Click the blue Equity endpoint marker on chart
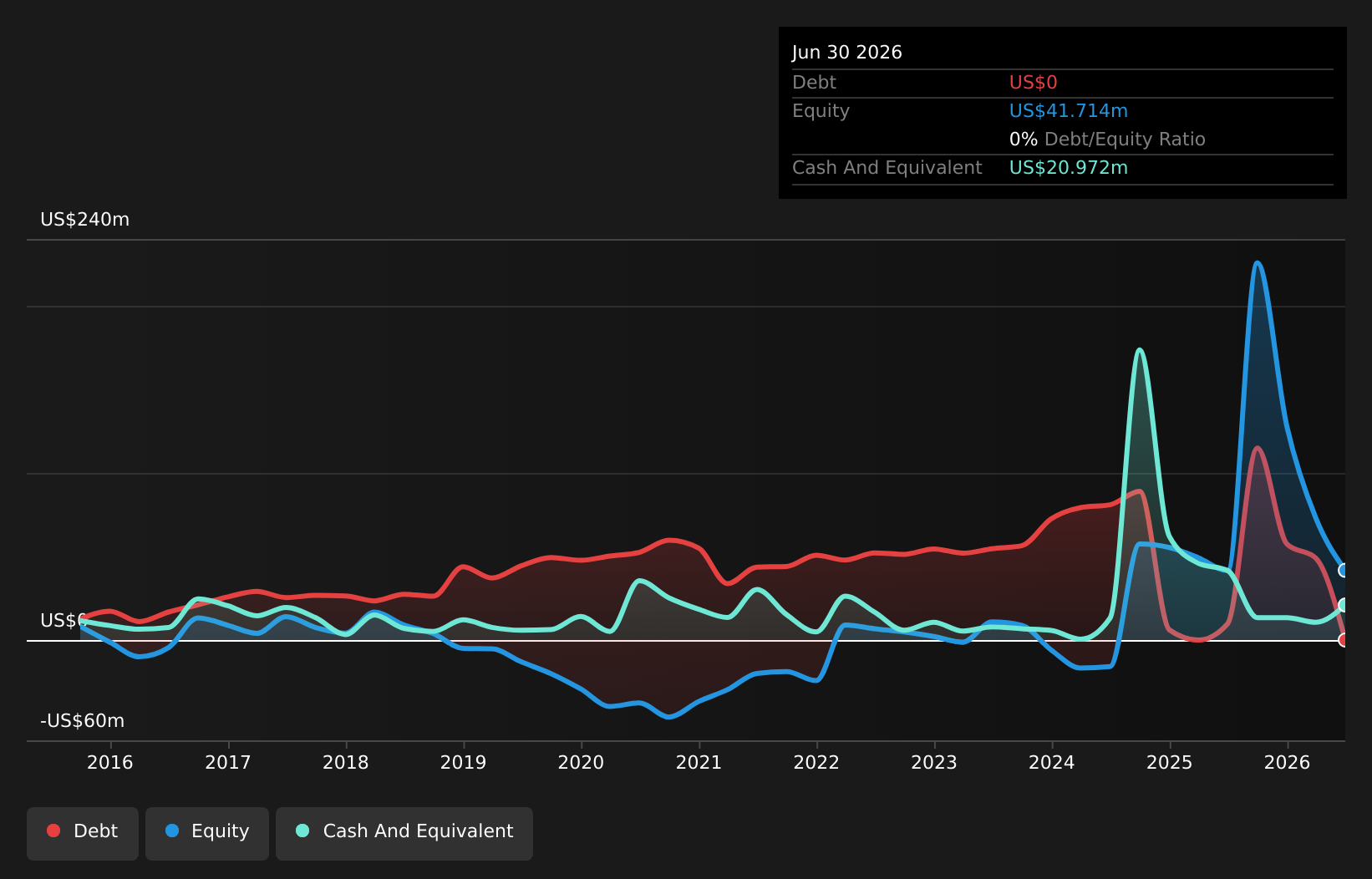This screenshot has height=879, width=1372. (1344, 571)
